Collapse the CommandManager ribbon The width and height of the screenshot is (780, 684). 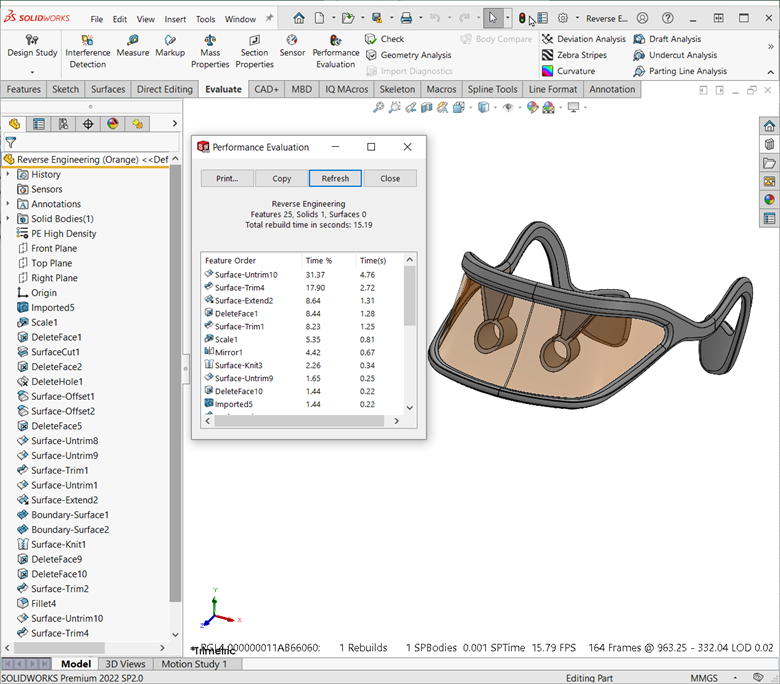point(771,72)
